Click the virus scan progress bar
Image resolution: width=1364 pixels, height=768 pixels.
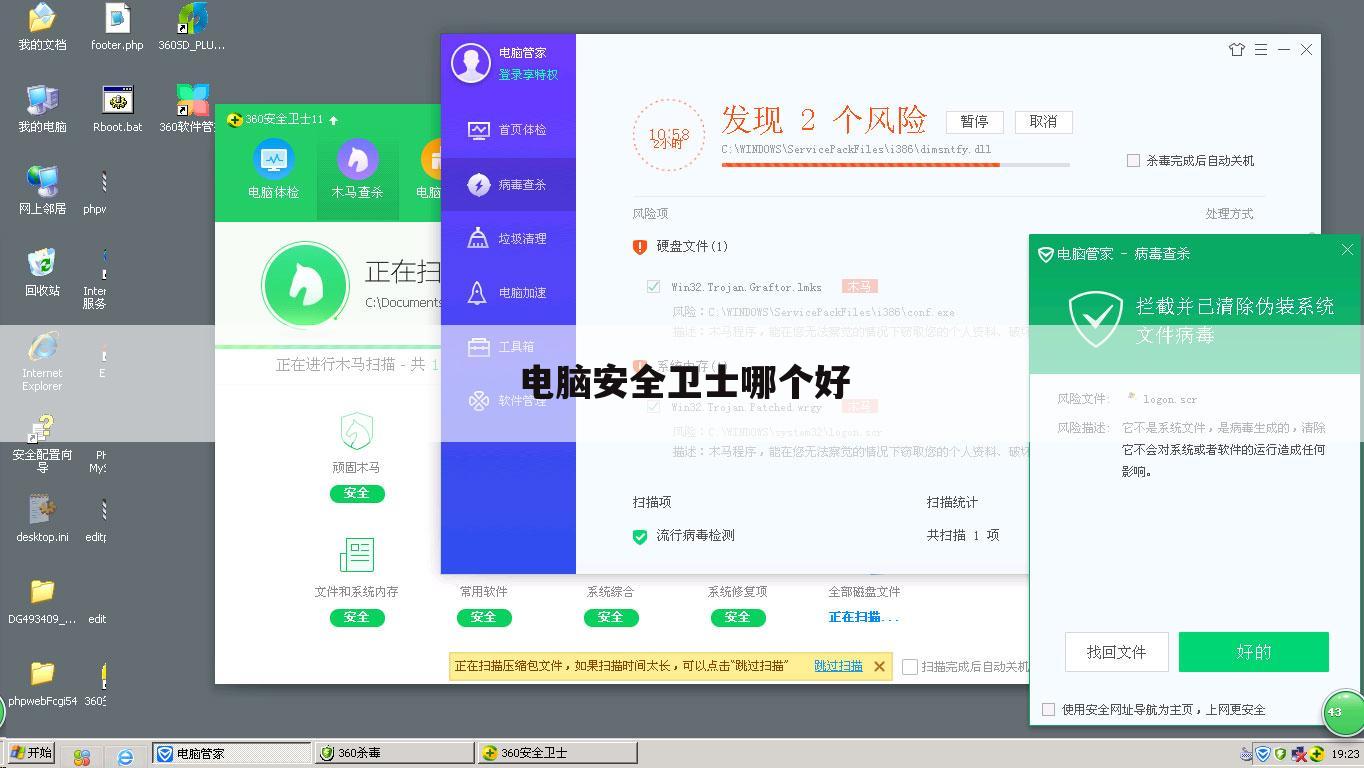[x=895, y=165]
